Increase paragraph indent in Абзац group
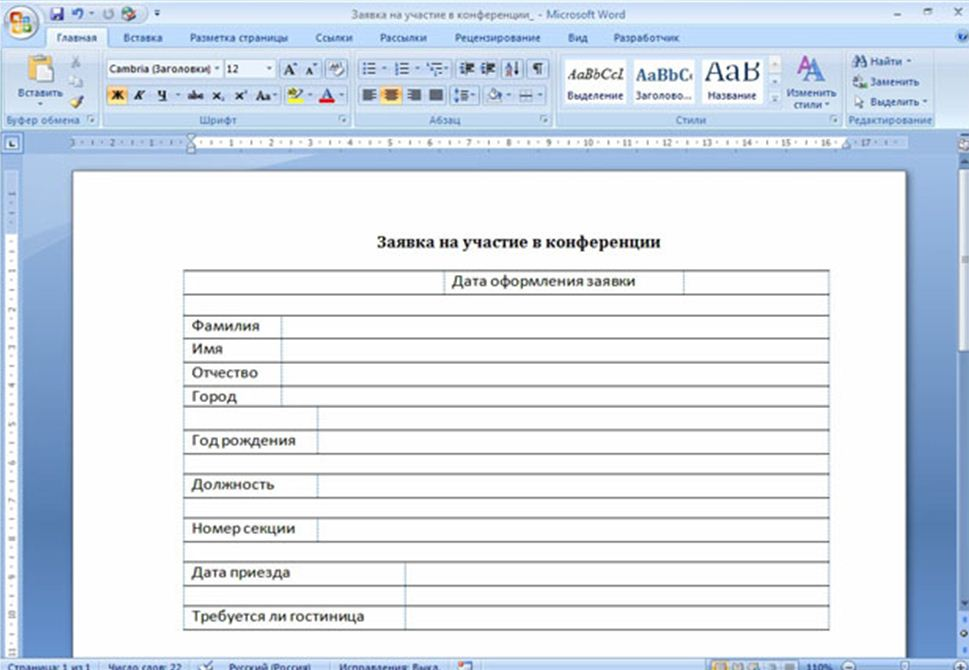Screen dimensions: 969x670 488,69
